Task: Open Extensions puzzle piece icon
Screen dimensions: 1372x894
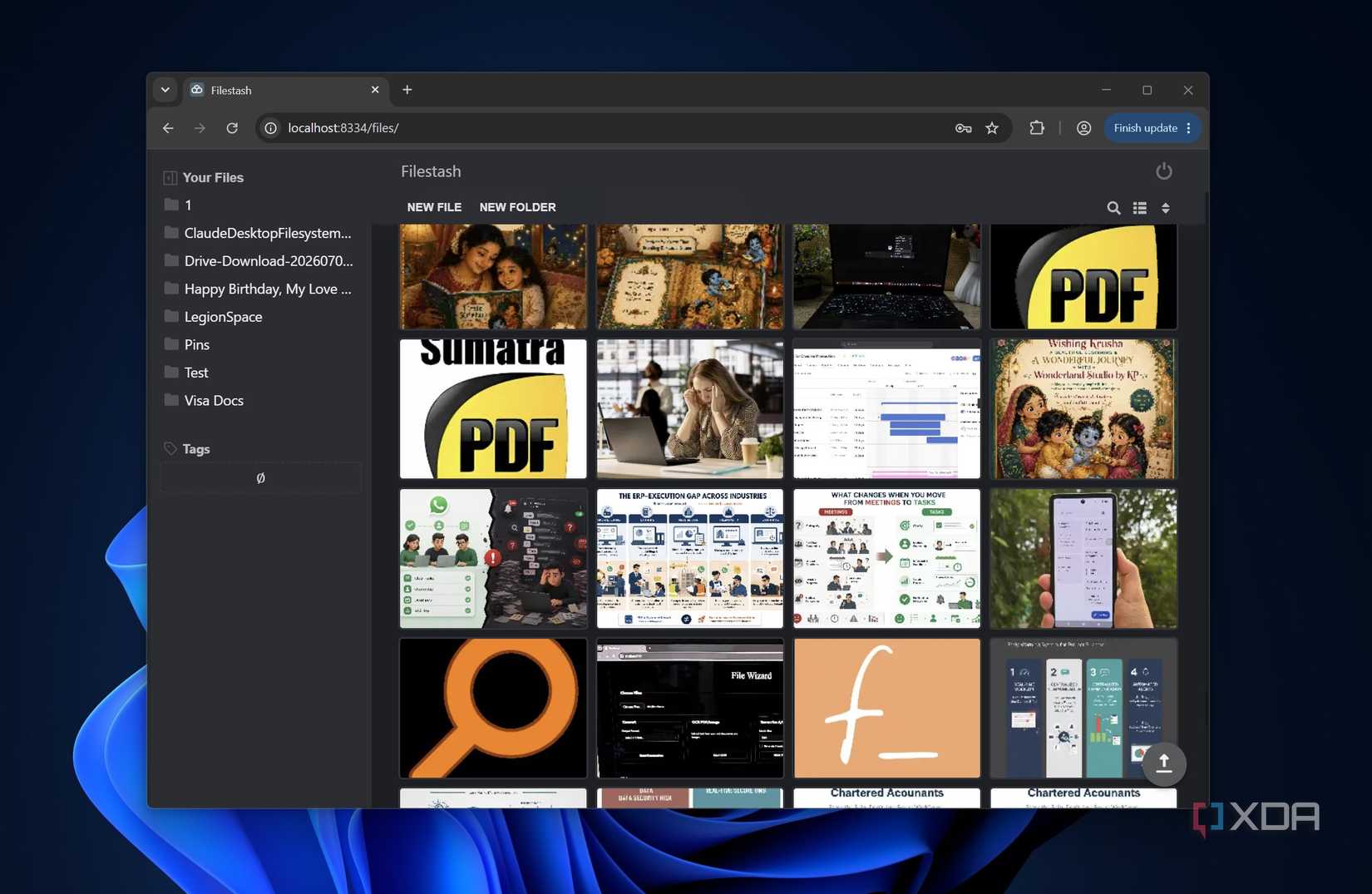Action: 1037,128
